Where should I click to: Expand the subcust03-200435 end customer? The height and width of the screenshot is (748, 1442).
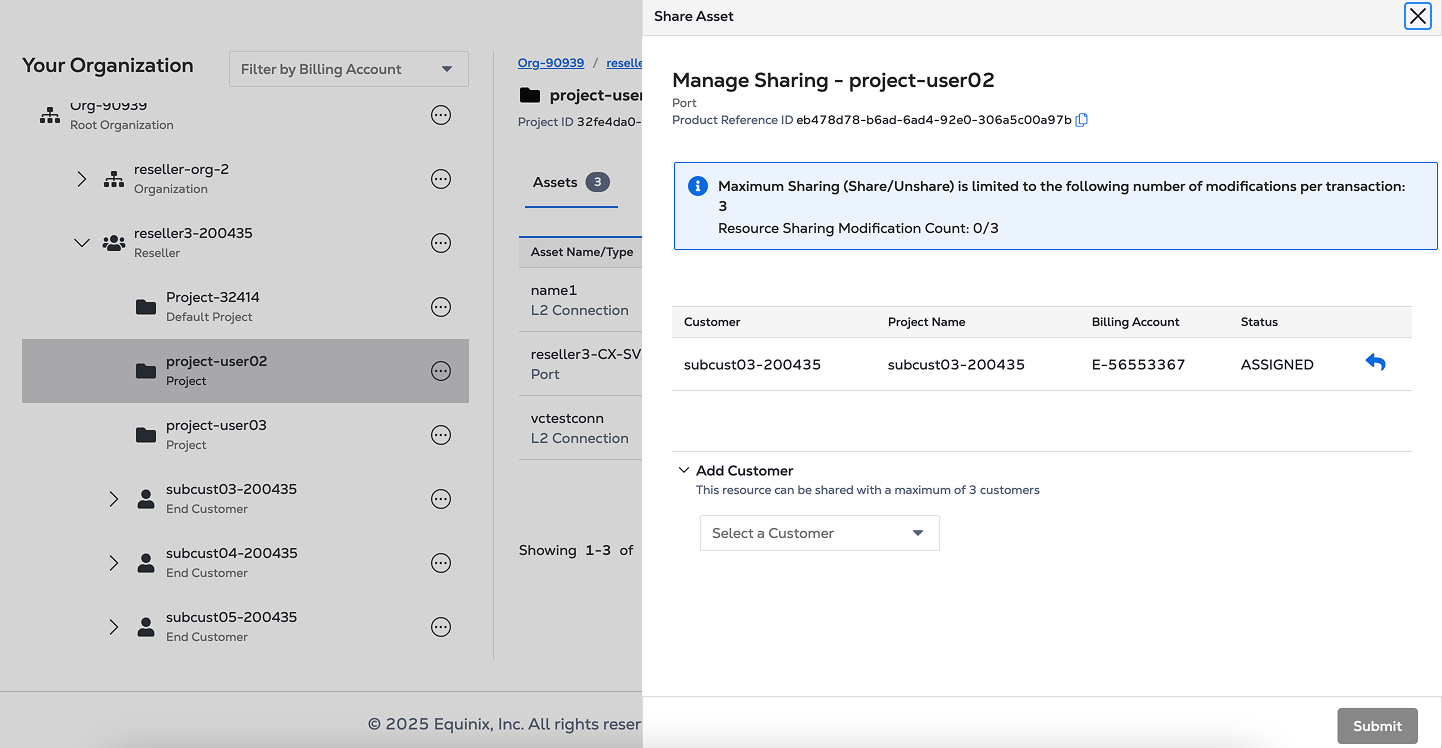click(x=114, y=499)
